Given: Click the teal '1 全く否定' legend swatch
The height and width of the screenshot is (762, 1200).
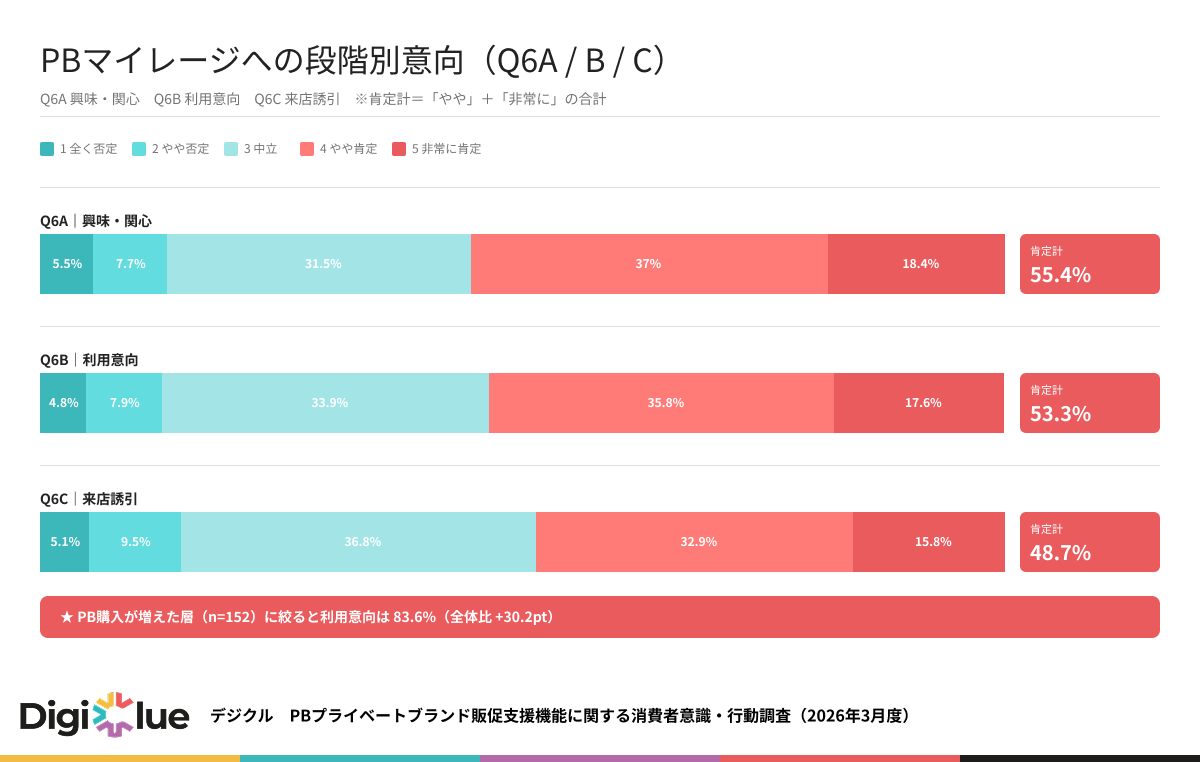Looking at the screenshot, I should (x=47, y=149).
